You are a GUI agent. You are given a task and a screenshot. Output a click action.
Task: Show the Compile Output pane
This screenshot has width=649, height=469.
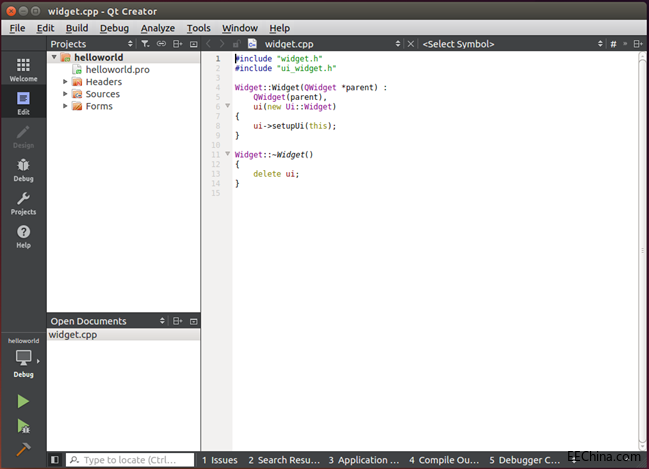(444, 460)
